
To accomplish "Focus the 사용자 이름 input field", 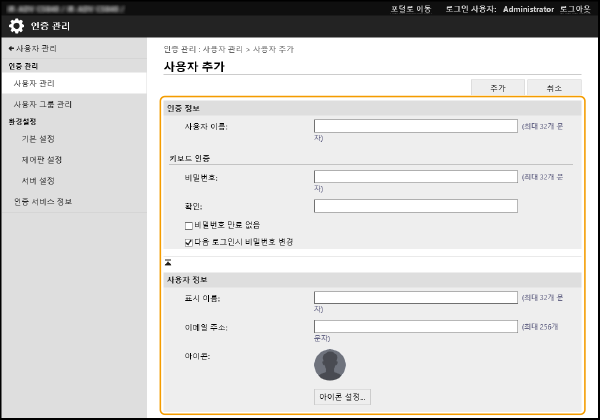I will pyautogui.click(x=415, y=126).
